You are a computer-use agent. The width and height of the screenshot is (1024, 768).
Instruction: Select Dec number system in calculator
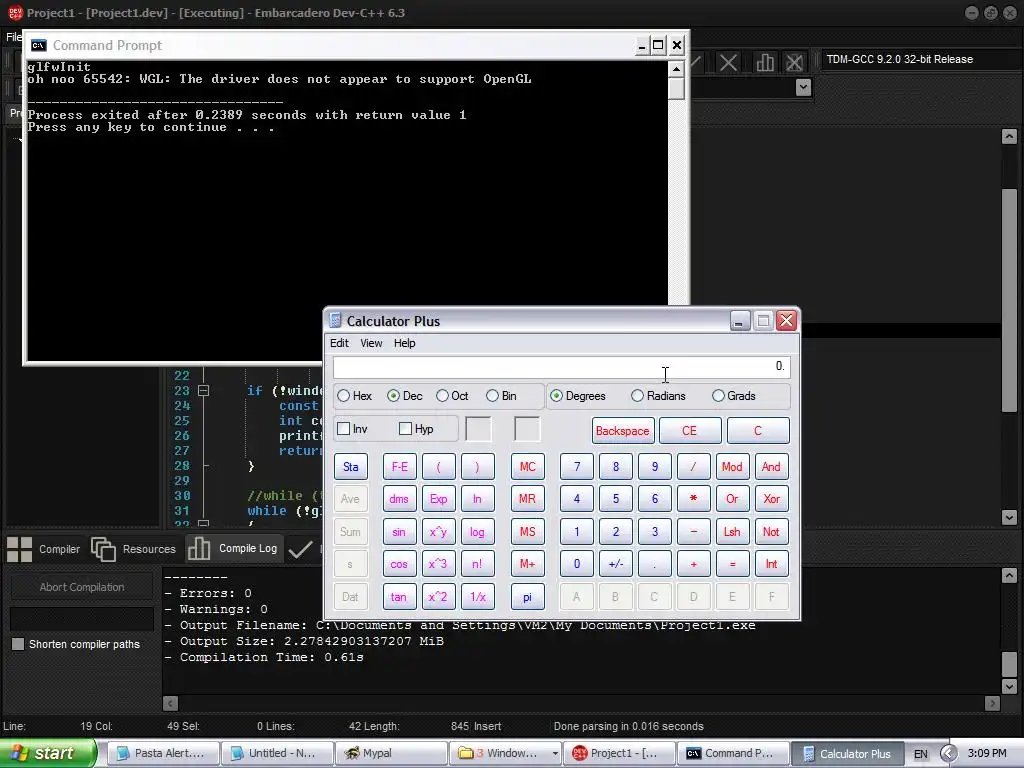click(393, 396)
